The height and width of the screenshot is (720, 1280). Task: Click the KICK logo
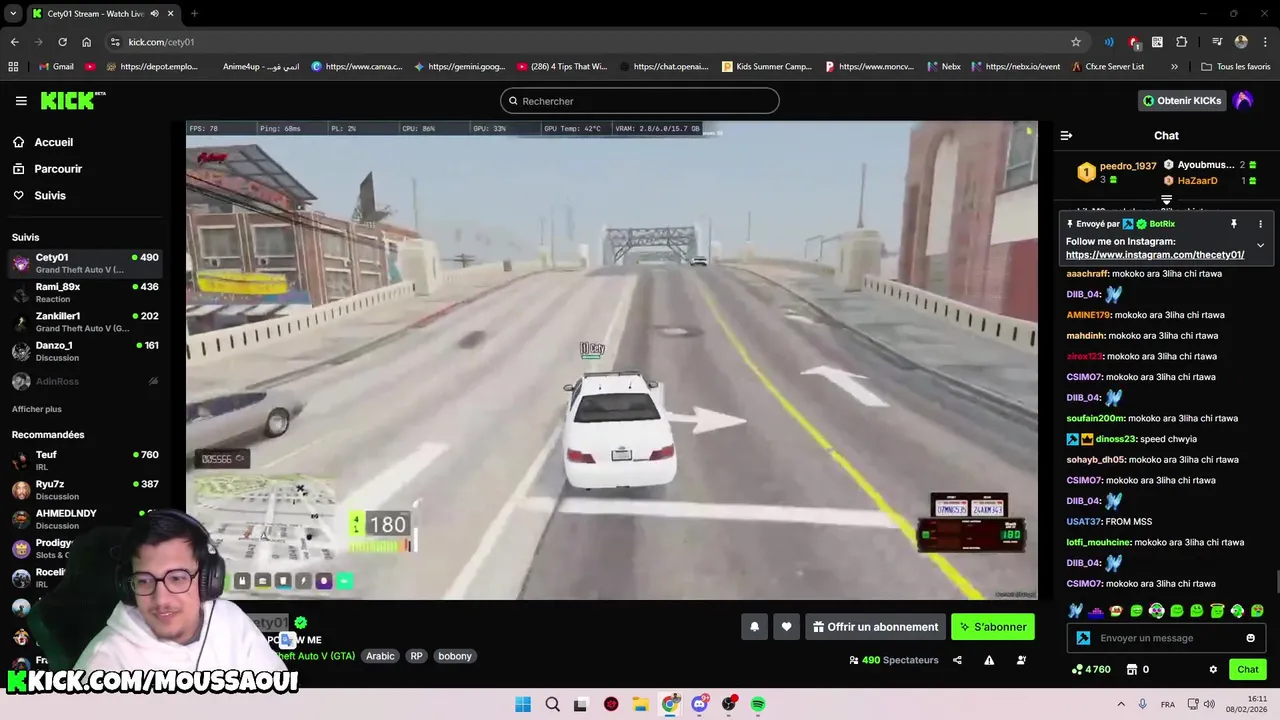click(72, 101)
